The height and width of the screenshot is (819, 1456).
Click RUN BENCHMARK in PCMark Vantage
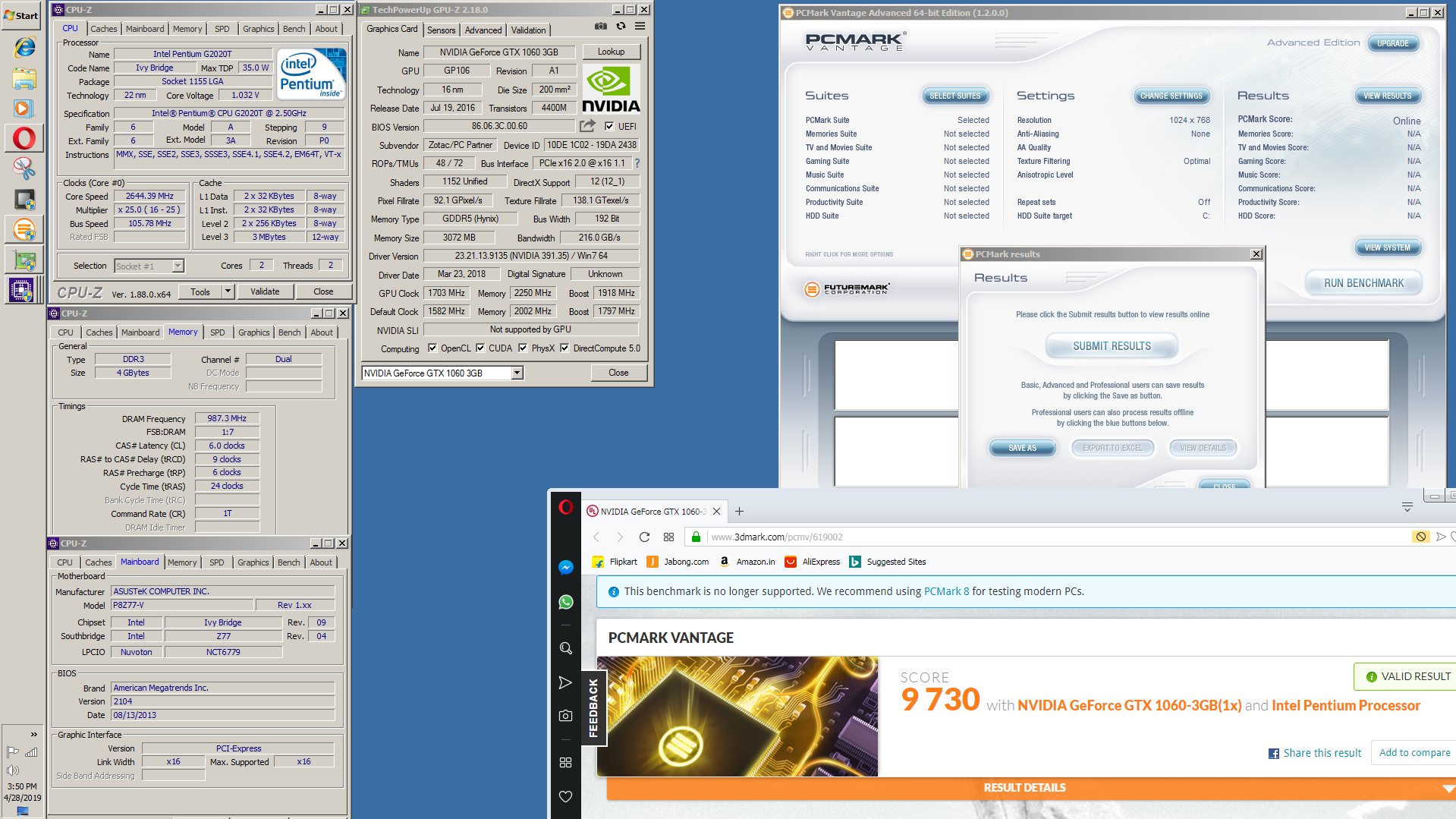click(1363, 283)
